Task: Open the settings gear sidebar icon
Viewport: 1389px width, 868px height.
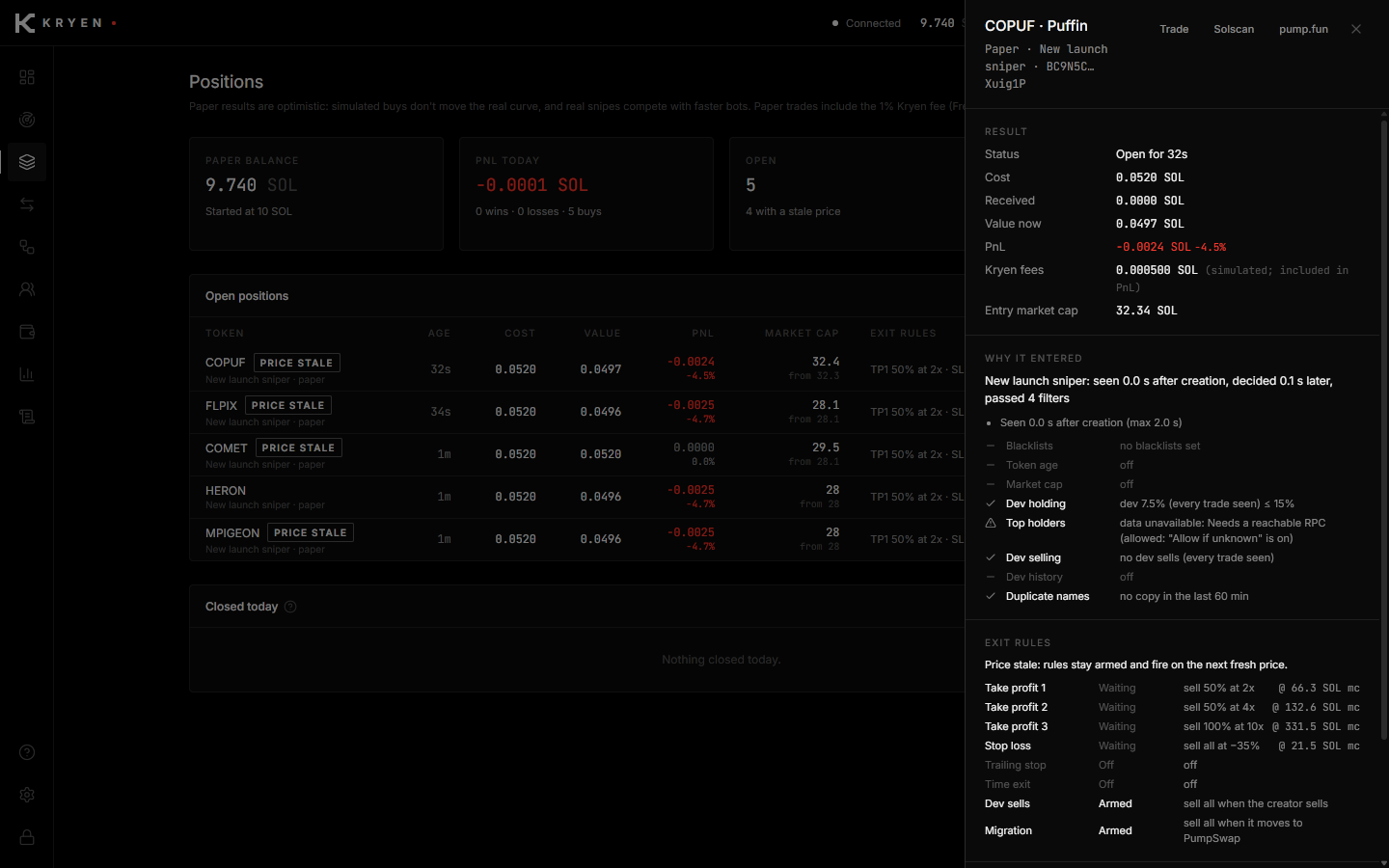Action: pyautogui.click(x=27, y=795)
